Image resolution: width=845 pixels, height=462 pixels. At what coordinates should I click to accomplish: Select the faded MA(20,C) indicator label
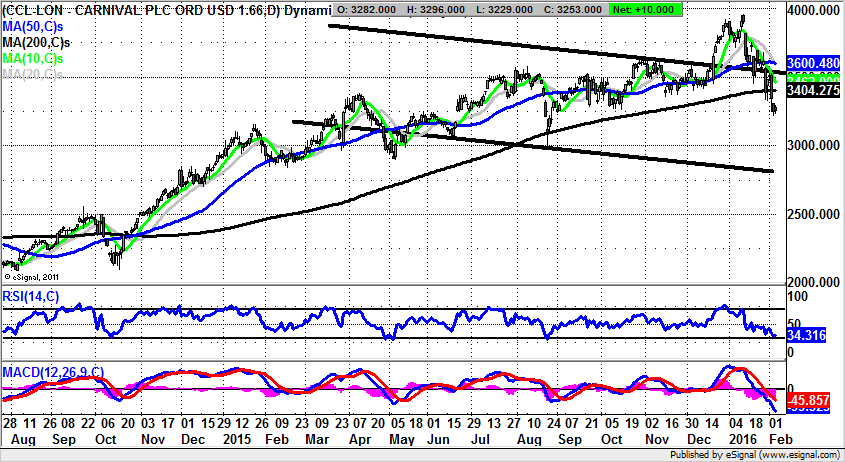pyautogui.click(x=32, y=74)
